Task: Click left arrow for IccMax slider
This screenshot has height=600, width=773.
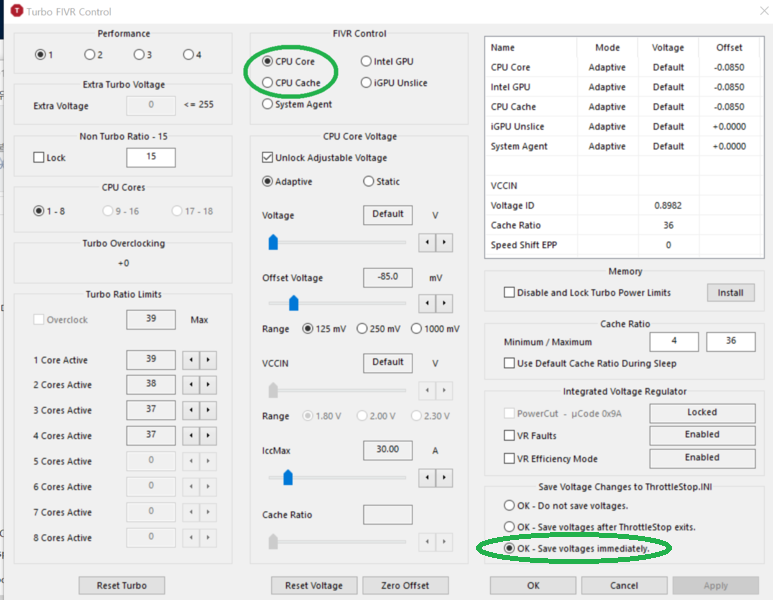Action: [x=427, y=478]
